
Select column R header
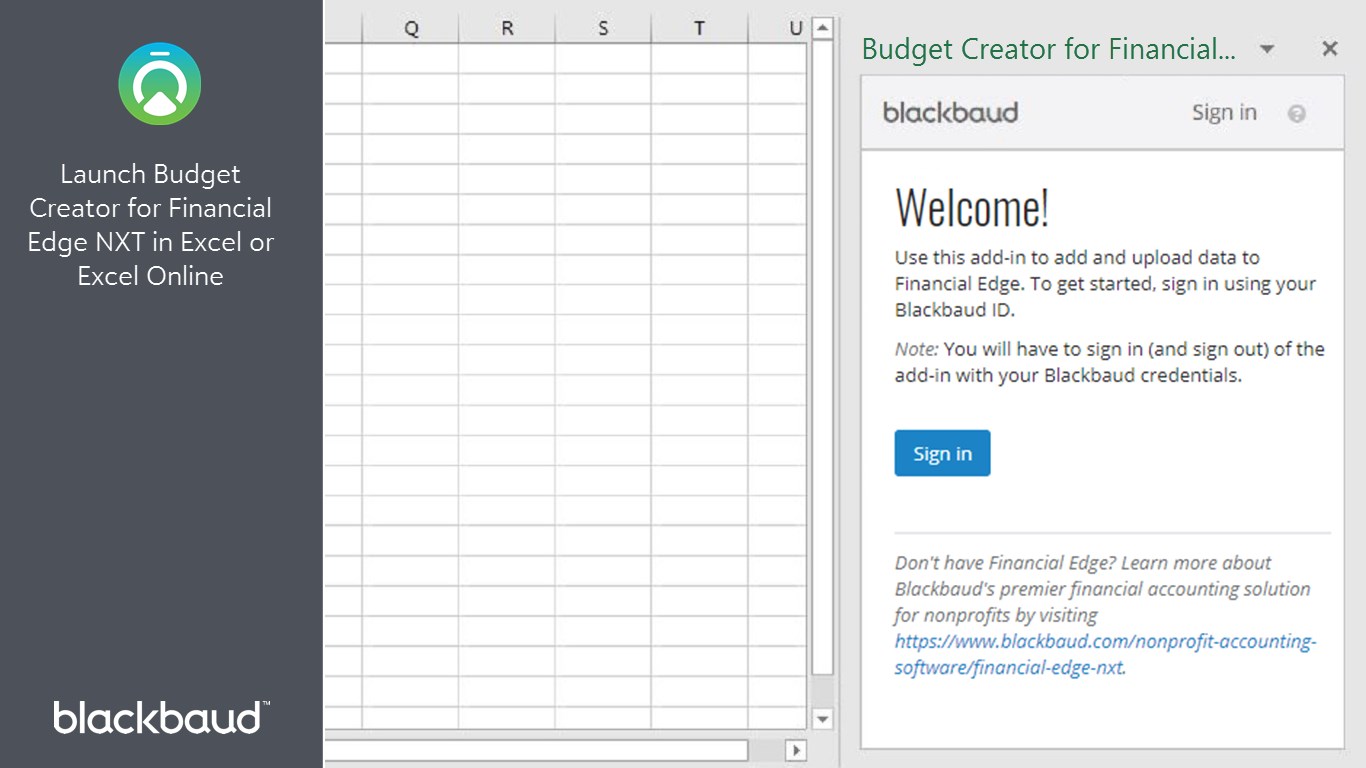(x=507, y=29)
